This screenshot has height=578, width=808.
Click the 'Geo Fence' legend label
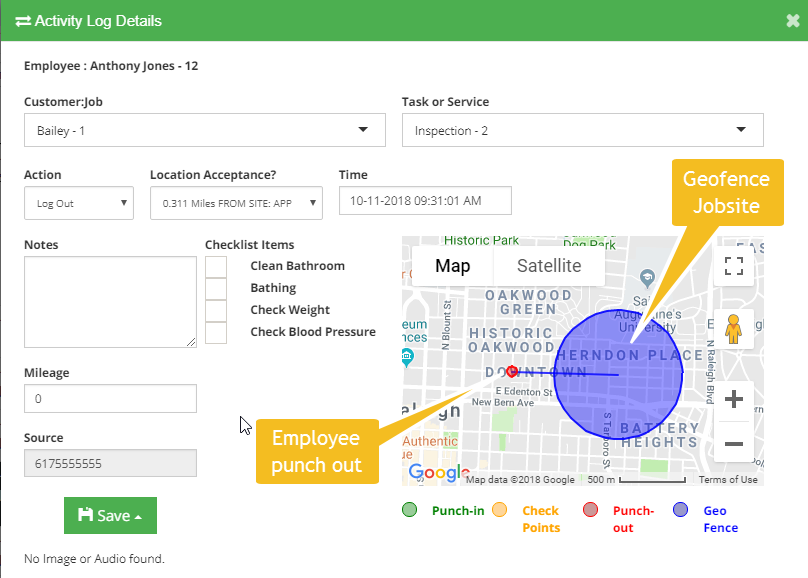point(720,519)
